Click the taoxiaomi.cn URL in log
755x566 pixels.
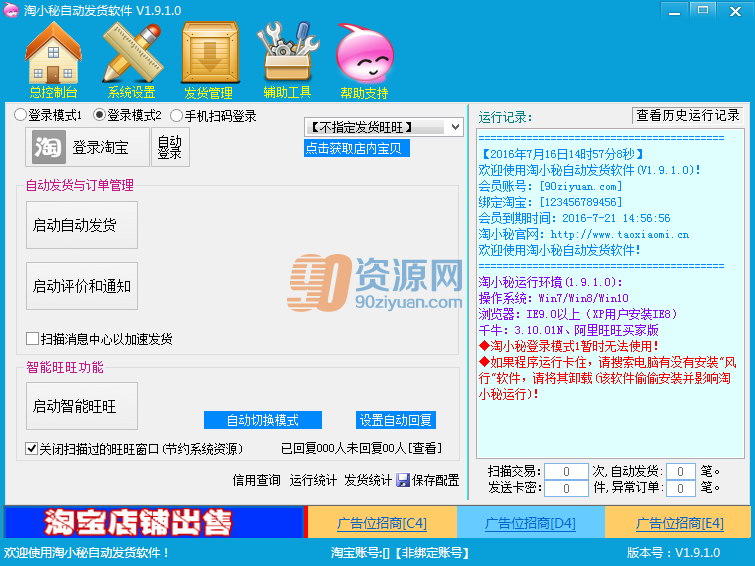[620, 235]
